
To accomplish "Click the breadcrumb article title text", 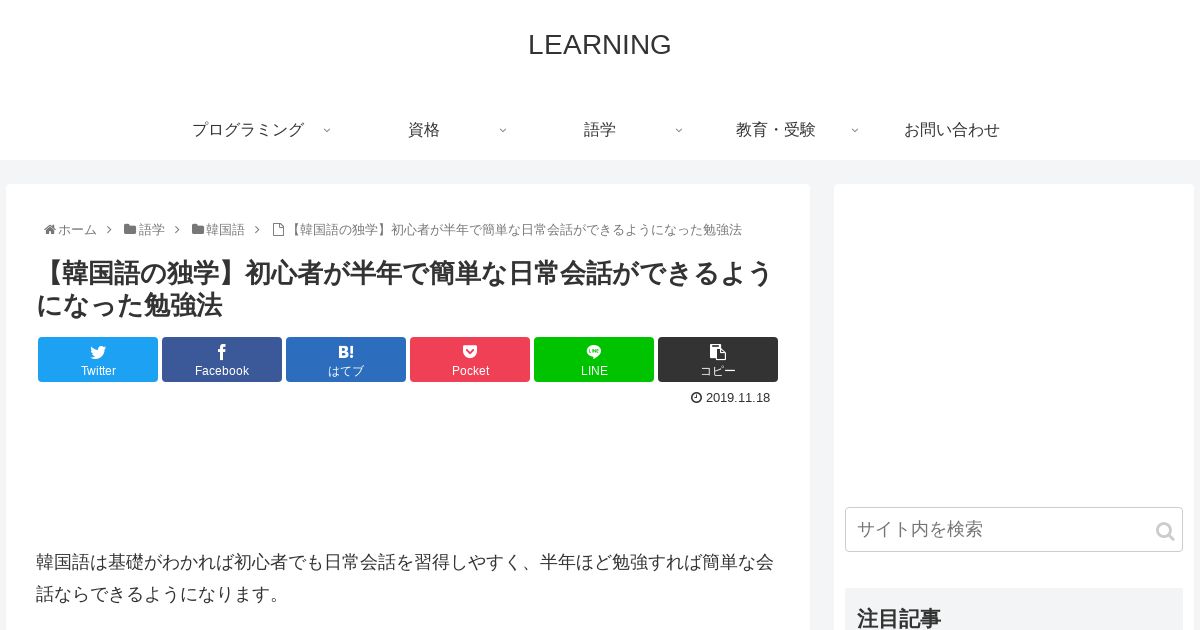I will (514, 230).
